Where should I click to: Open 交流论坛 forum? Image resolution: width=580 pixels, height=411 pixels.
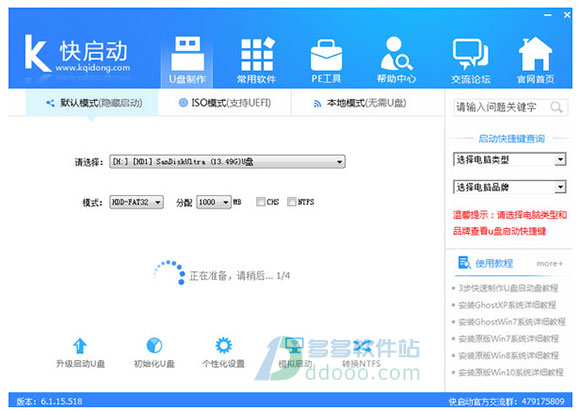(x=471, y=60)
